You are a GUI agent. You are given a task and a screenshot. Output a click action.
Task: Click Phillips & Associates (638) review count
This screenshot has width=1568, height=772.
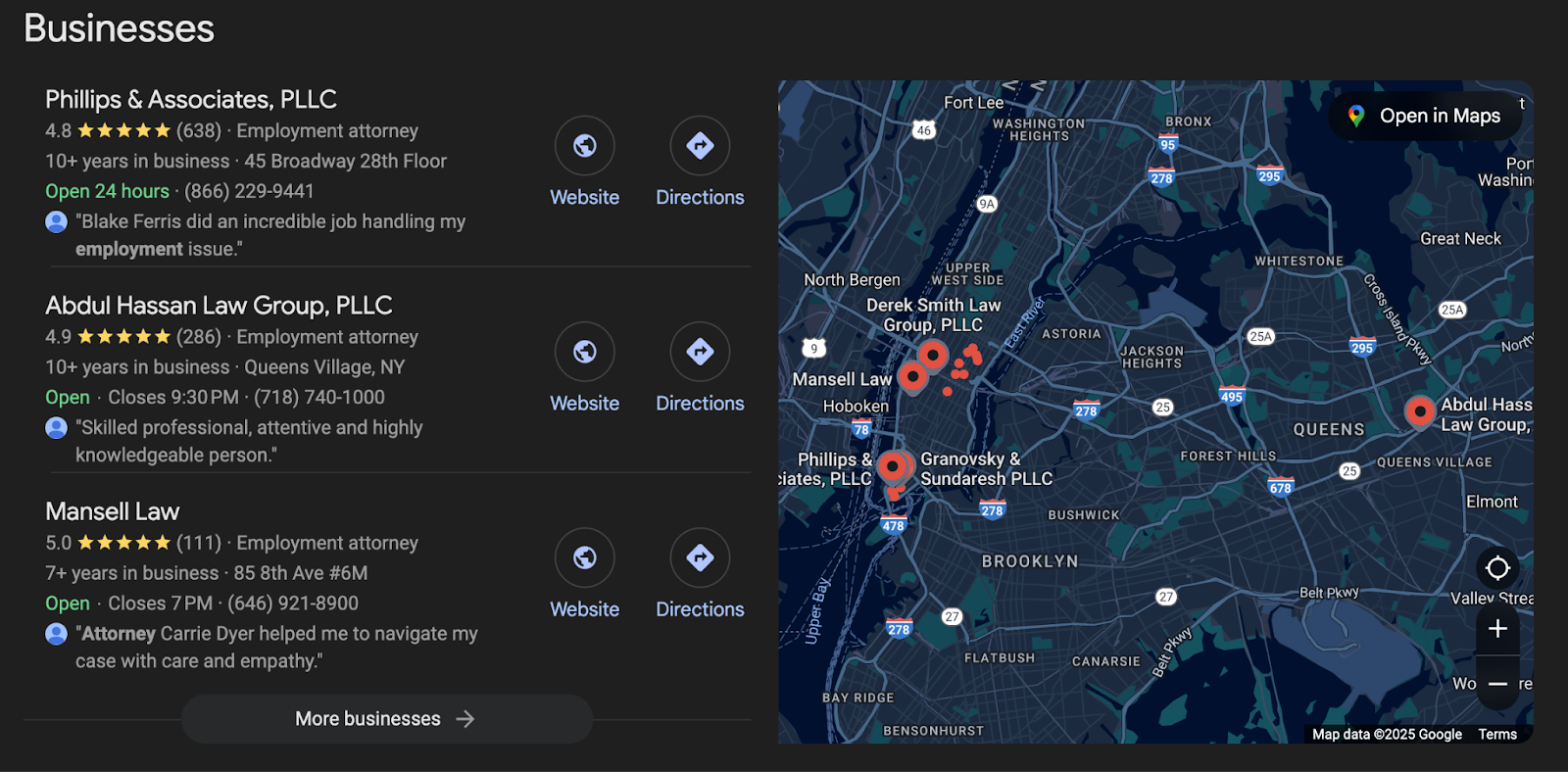(199, 131)
